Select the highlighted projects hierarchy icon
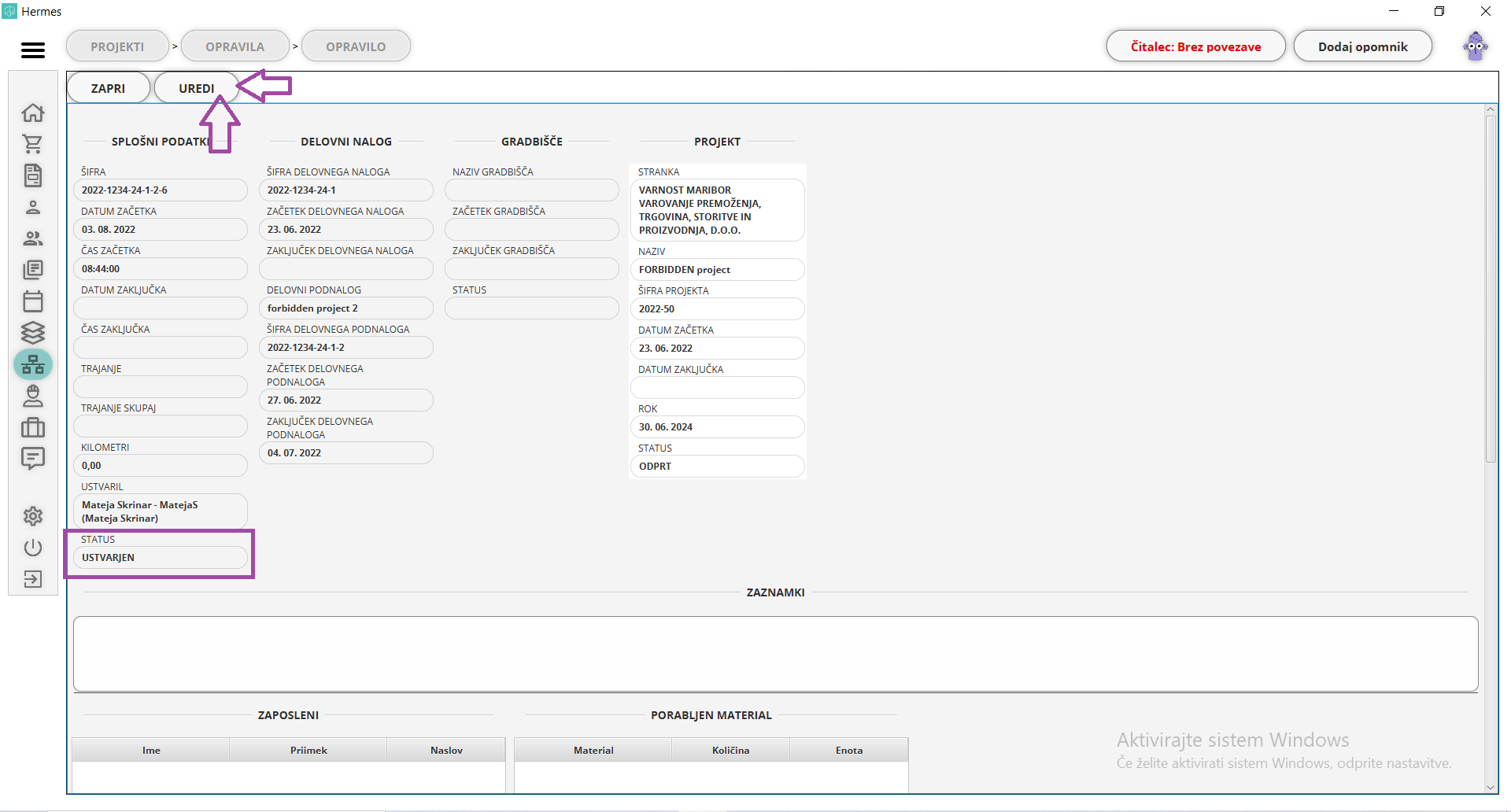The height and width of the screenshot is (812, 1511). point(33,364)
